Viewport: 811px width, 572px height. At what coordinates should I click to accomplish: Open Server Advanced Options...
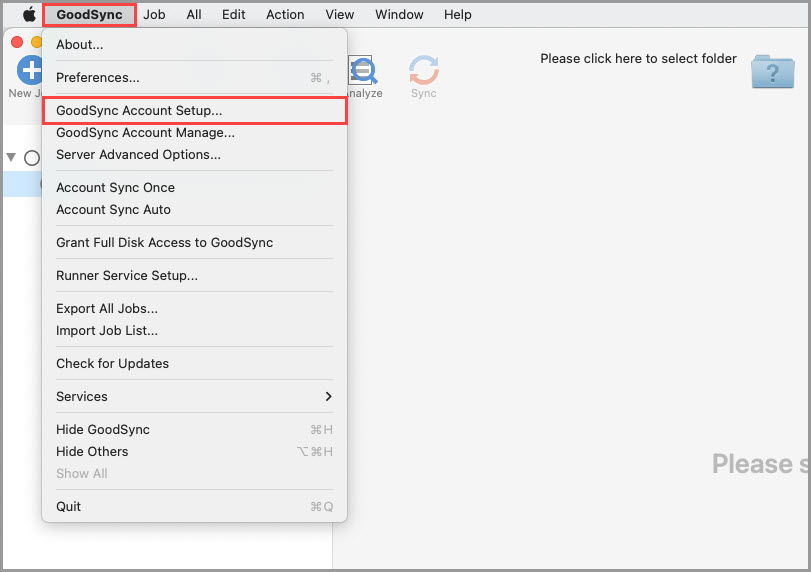coord(194,155)
